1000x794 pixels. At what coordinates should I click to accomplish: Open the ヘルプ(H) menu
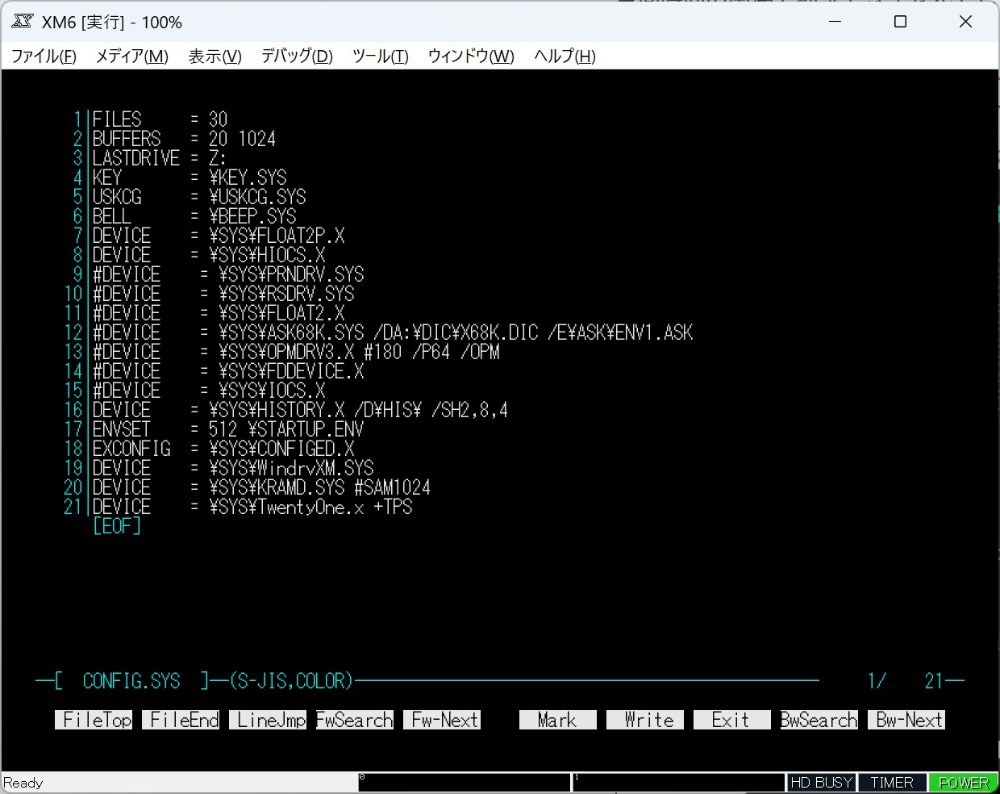pos(564,56)
